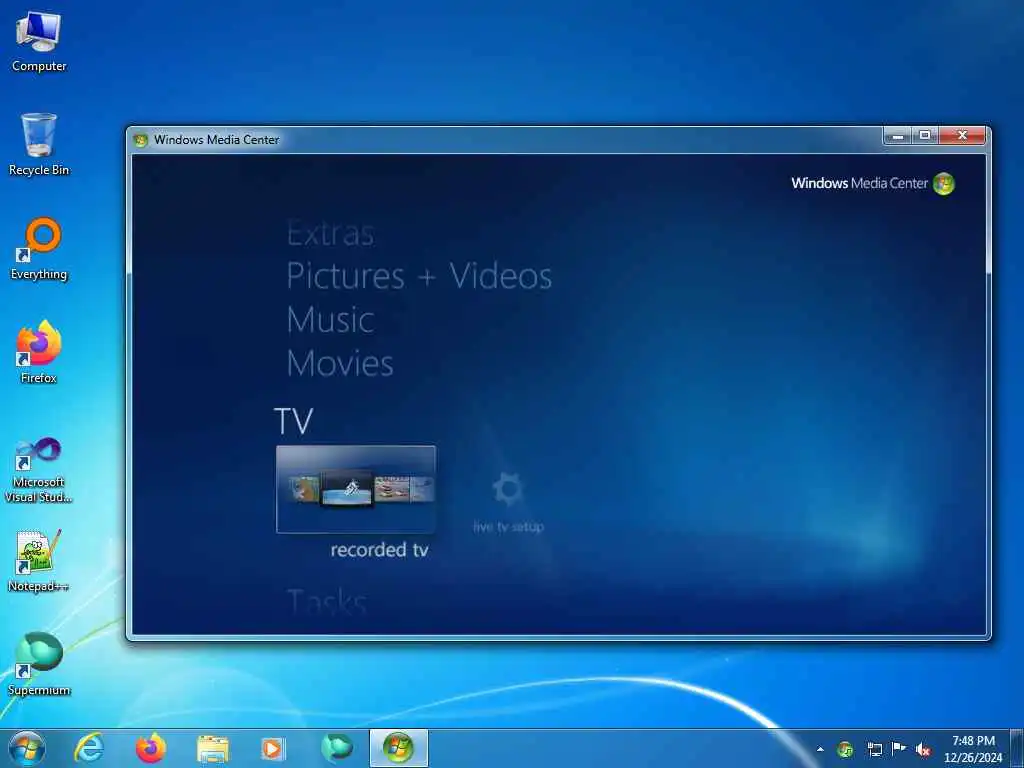Select the Extras menu category
This screenshot has width=1024, height=768.
(330, 233)
